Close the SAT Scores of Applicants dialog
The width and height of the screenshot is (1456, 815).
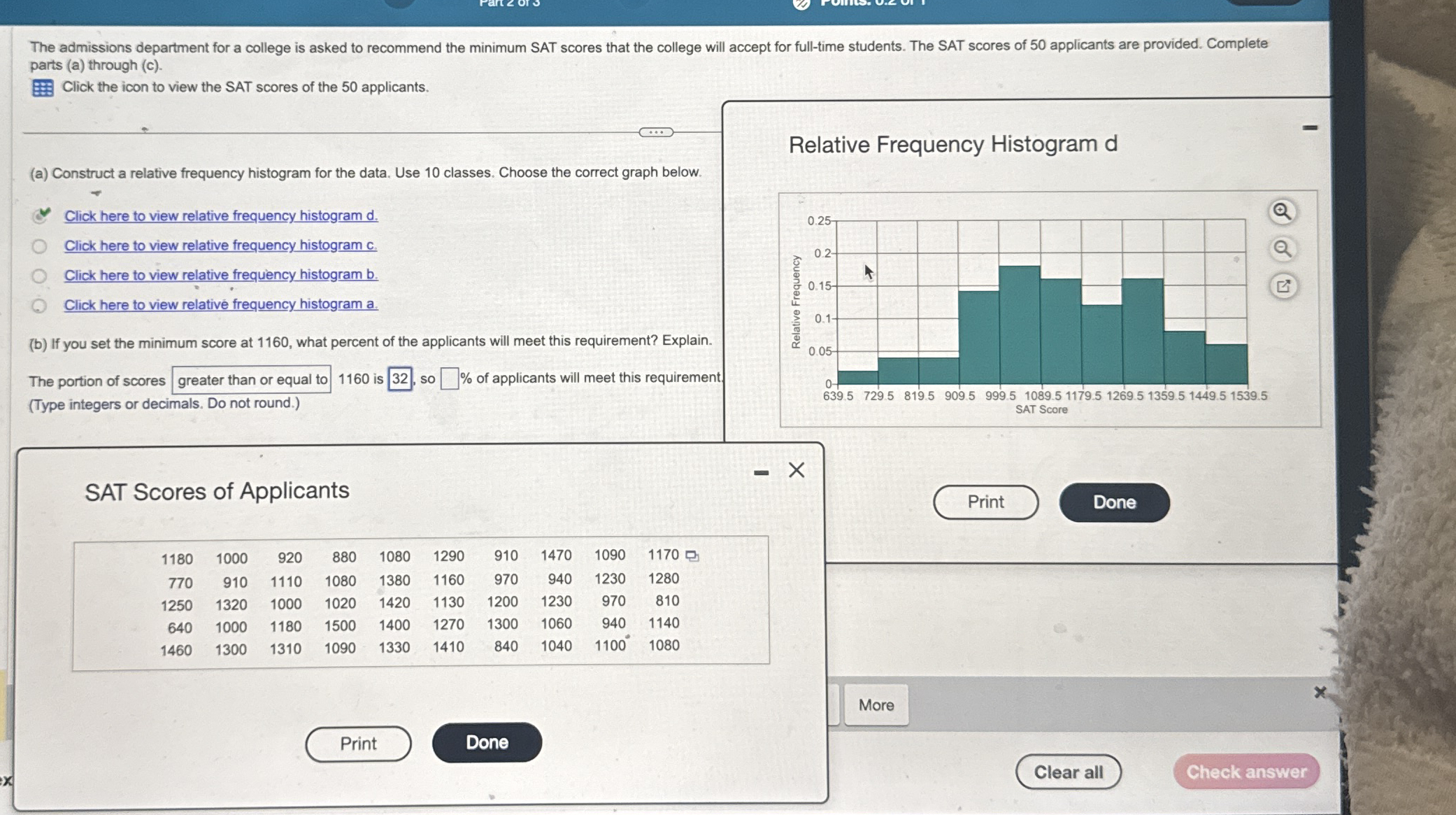tap(797, 470)
